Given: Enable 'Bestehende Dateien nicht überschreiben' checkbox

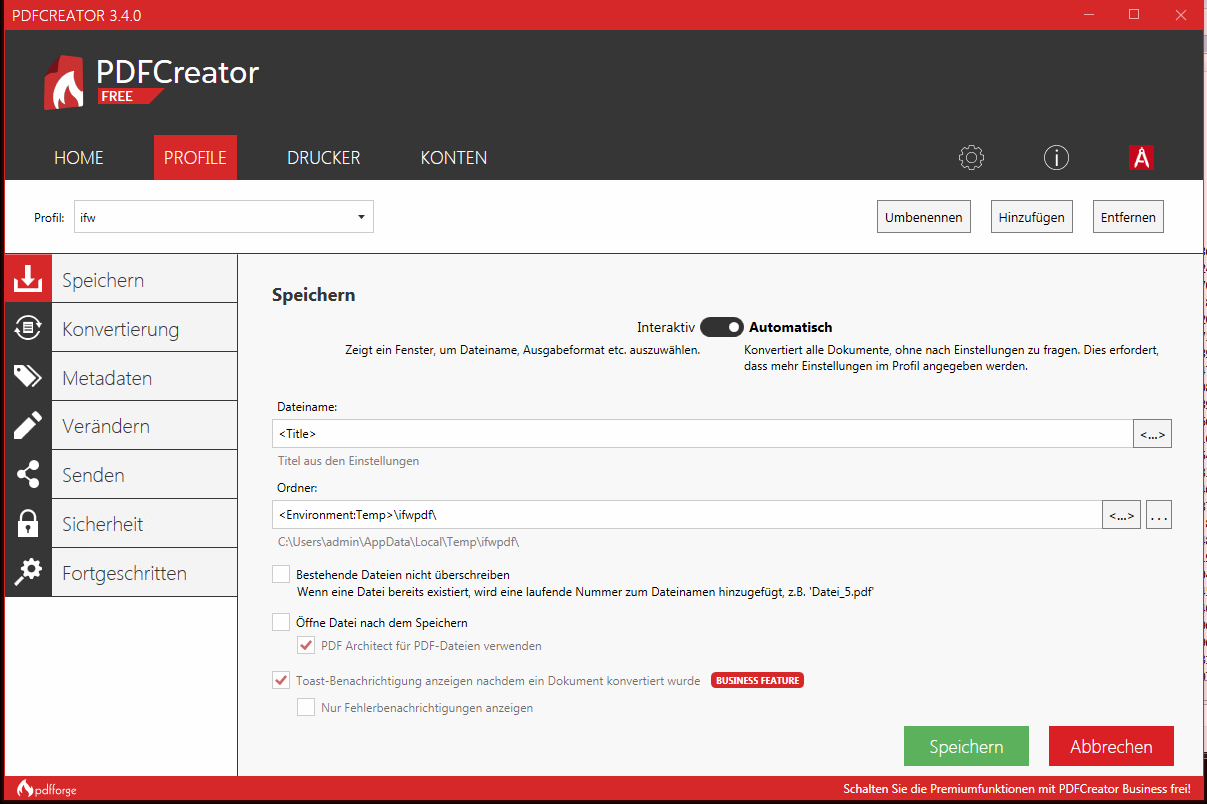Looking at the screenshot, I should click(281, 575).
